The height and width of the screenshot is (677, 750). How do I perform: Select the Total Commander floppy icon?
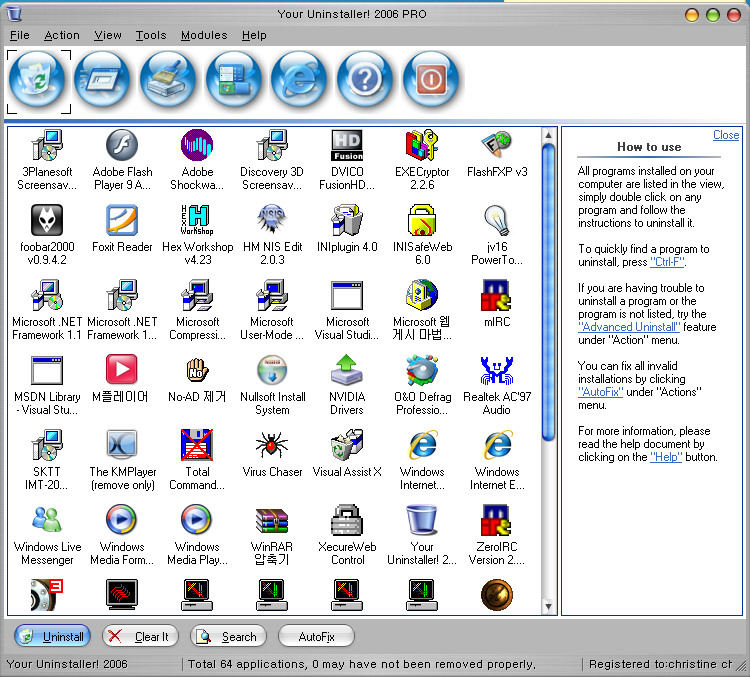coord(197,445)
